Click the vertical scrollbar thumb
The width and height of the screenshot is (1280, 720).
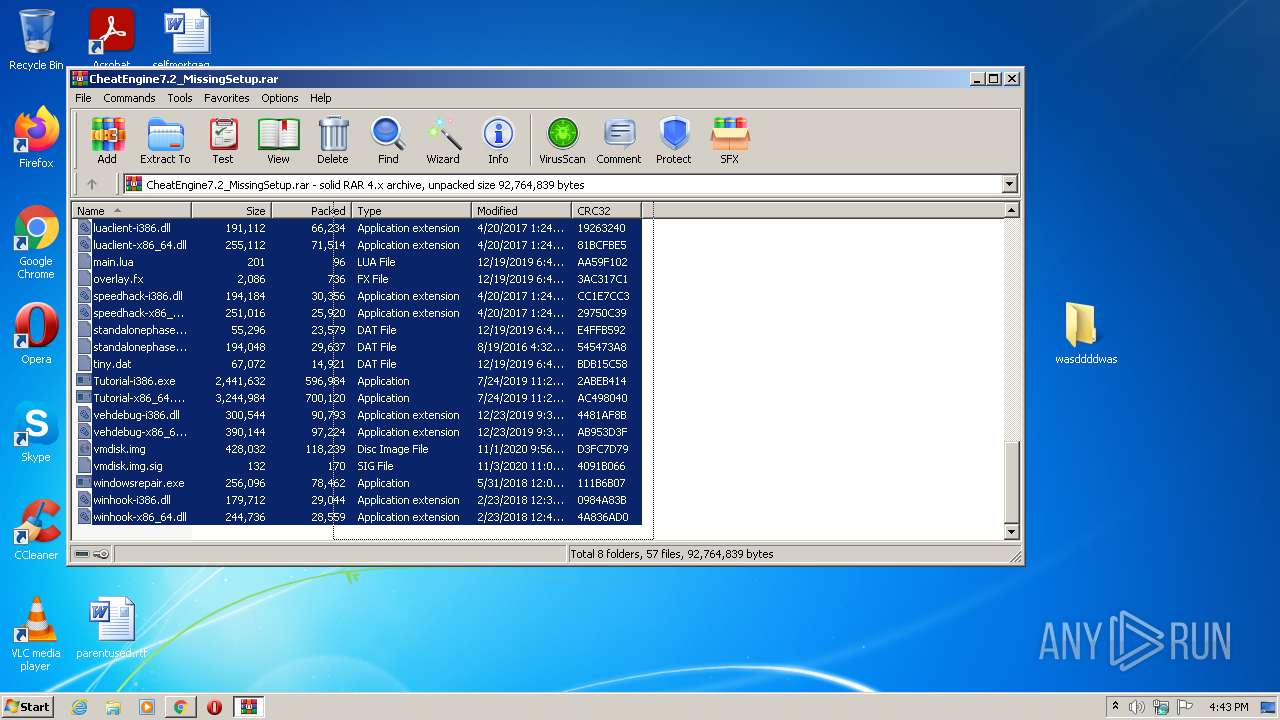(1011, 482)
